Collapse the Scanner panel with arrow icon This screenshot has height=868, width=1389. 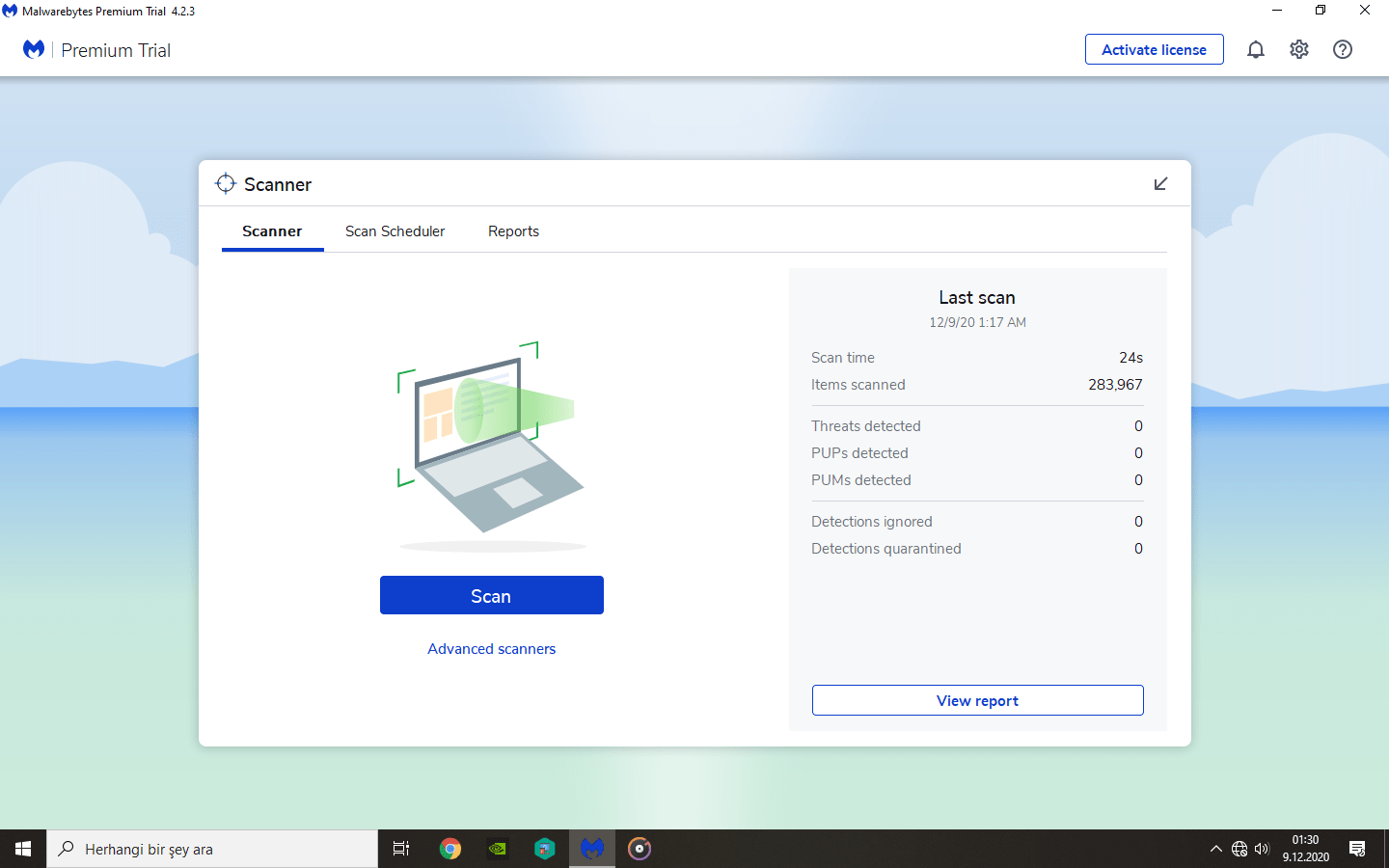point(1160,184)
